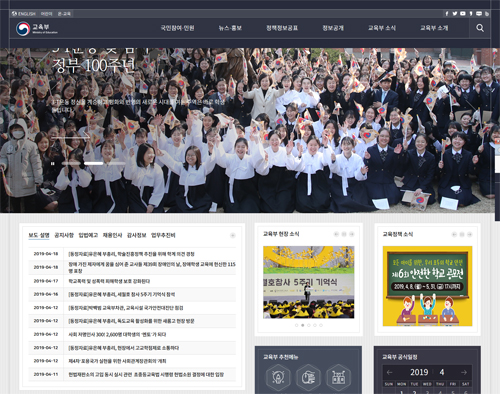Image resolution: width=500 pixels, height=394 pixels.
Task: Switch to ENGLISH language link
Action: tap(24, 14)
